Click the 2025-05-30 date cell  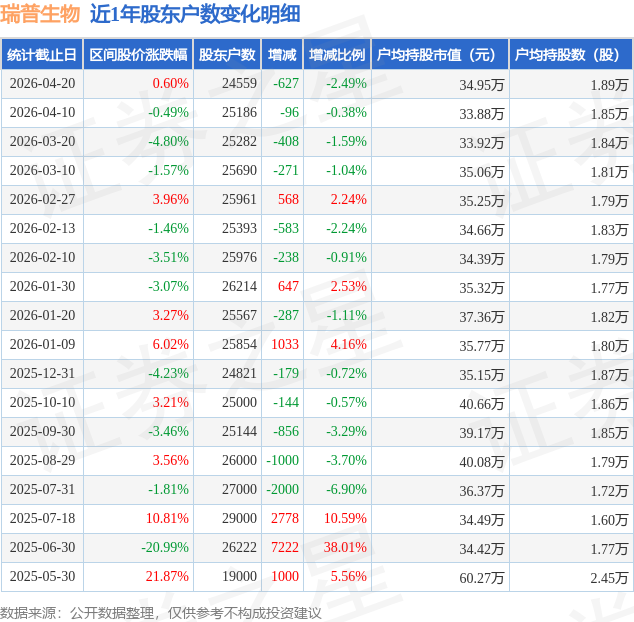click(x=42, y=577)
